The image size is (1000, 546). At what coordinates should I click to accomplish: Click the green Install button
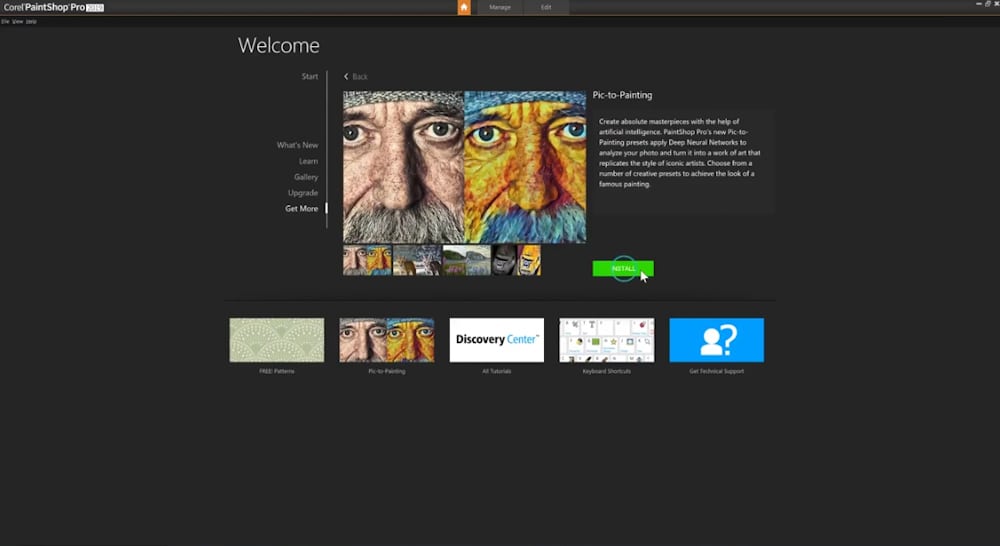click(623, 268)
